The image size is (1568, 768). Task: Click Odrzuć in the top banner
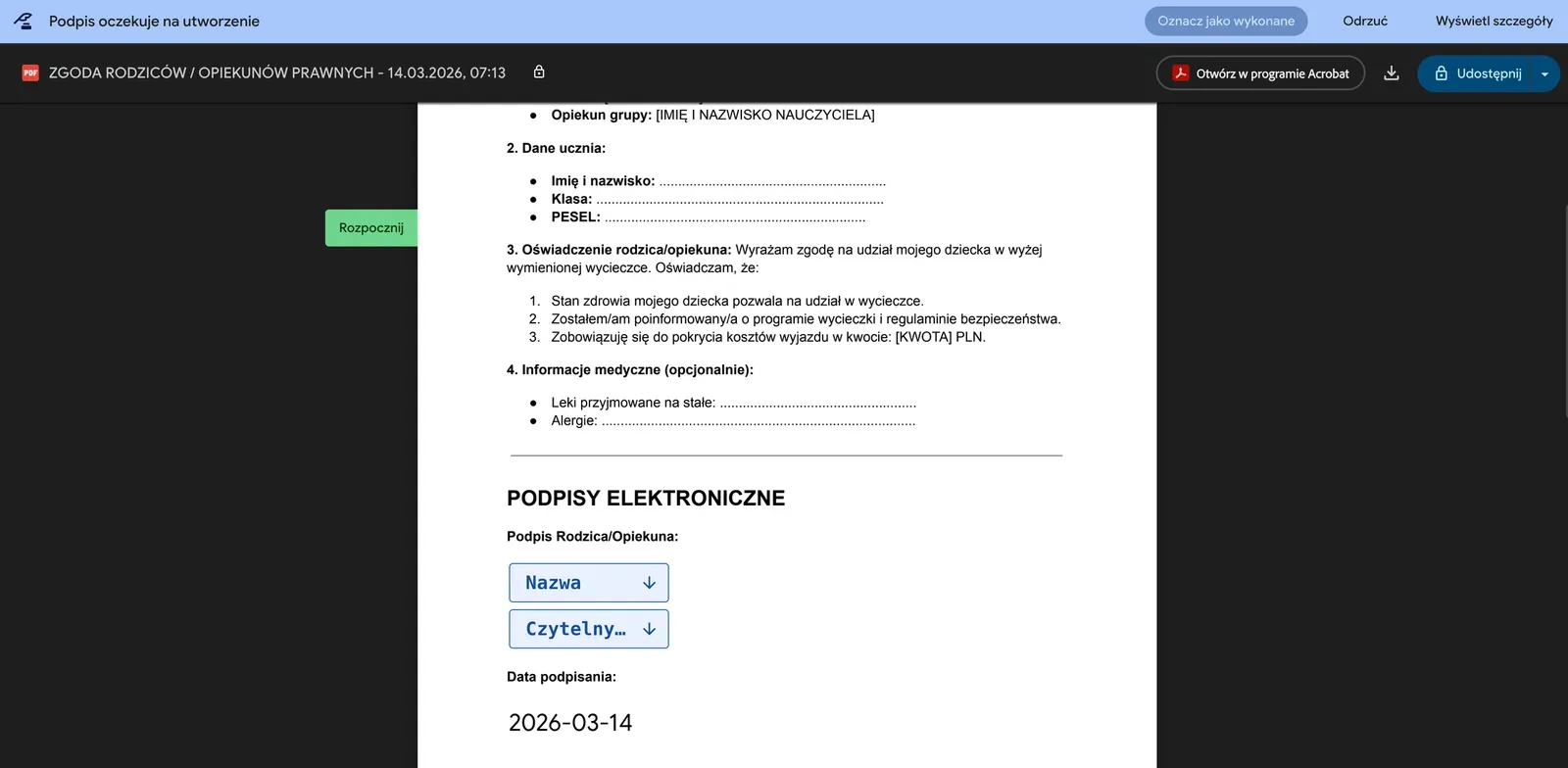1365,21
